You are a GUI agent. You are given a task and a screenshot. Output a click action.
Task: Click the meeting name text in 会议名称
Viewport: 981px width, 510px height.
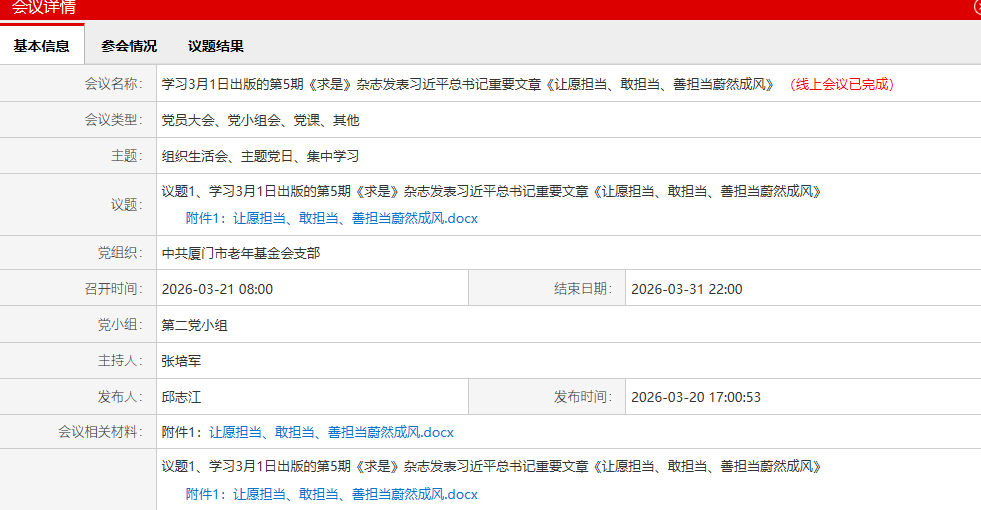tap(468, 84)
